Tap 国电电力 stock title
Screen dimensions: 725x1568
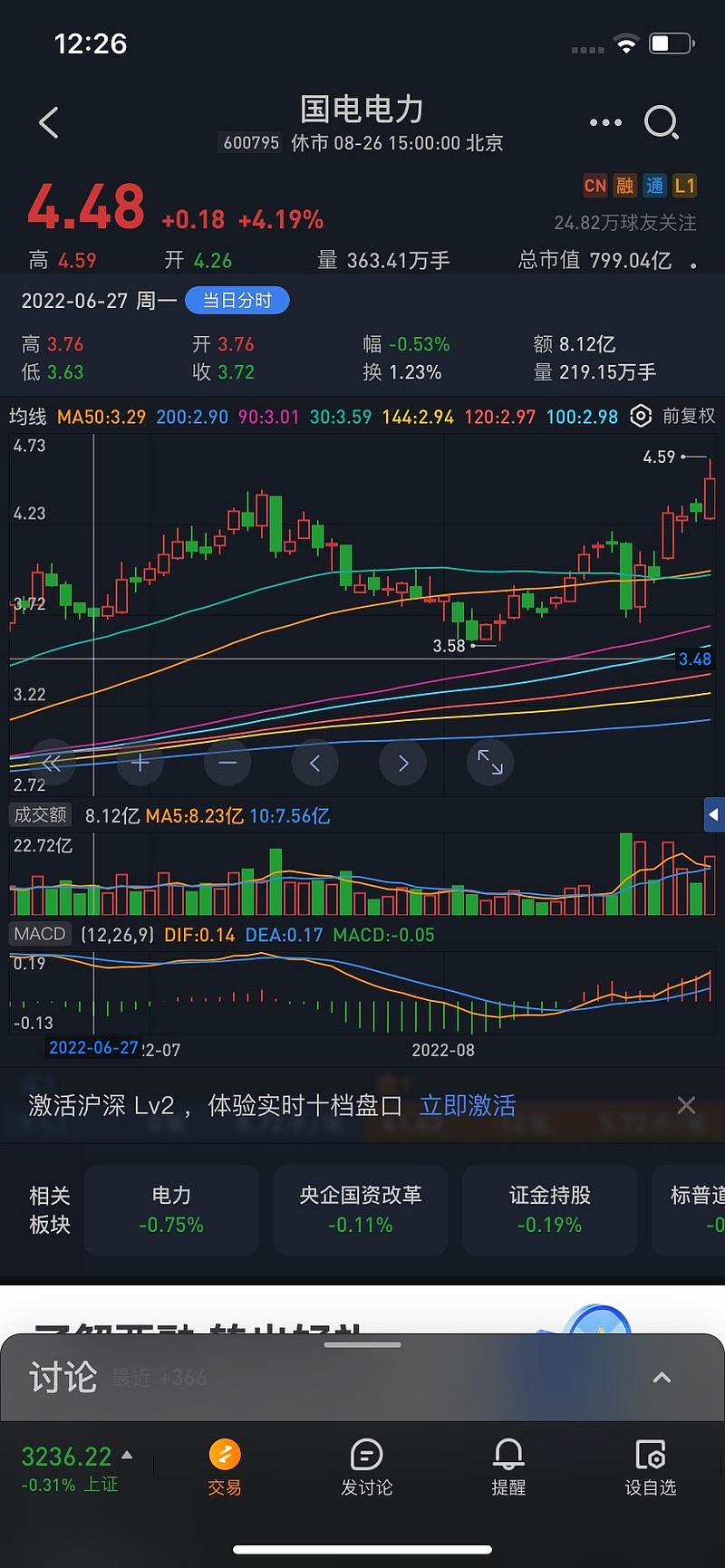[362, 109]
